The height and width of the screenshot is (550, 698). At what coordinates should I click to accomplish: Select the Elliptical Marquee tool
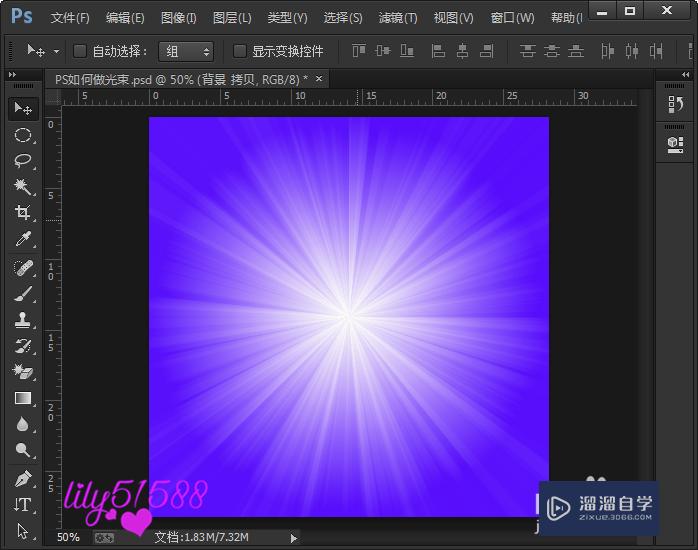[x=23, y=135]
